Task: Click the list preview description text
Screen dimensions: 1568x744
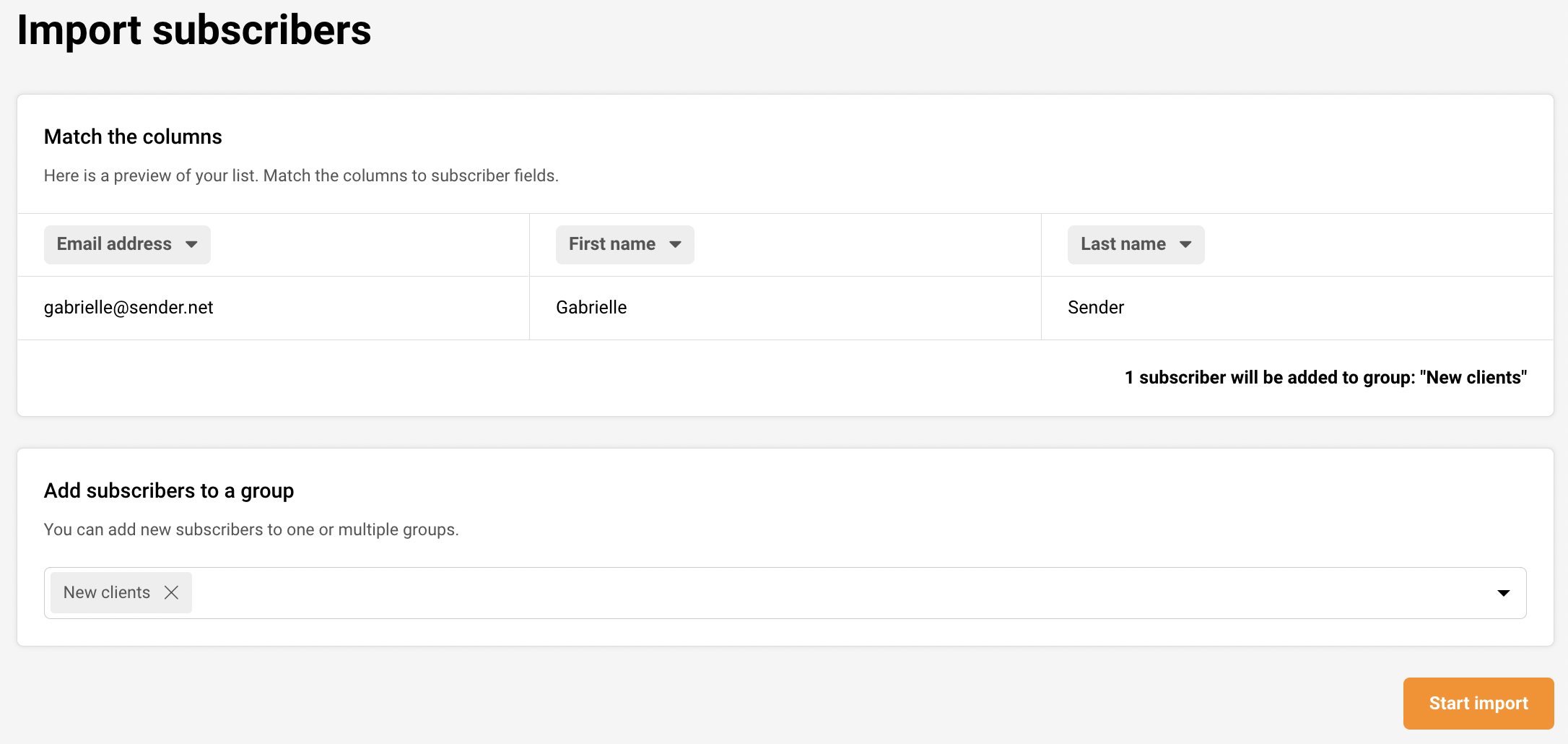Action: tap(301, 176)
